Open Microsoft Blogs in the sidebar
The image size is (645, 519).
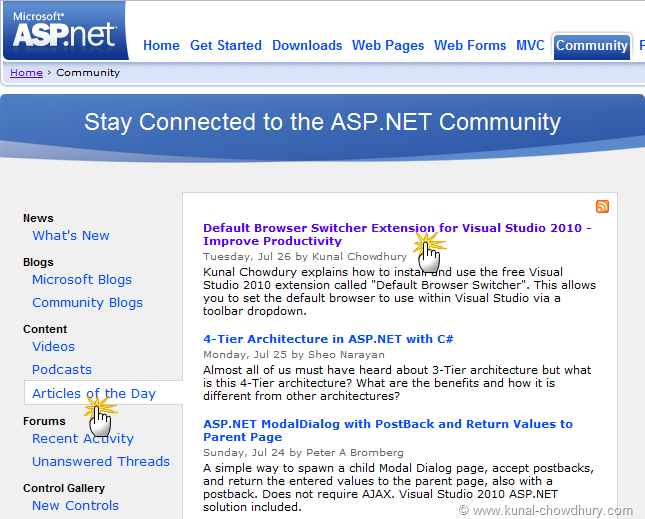tap(82, 280)
